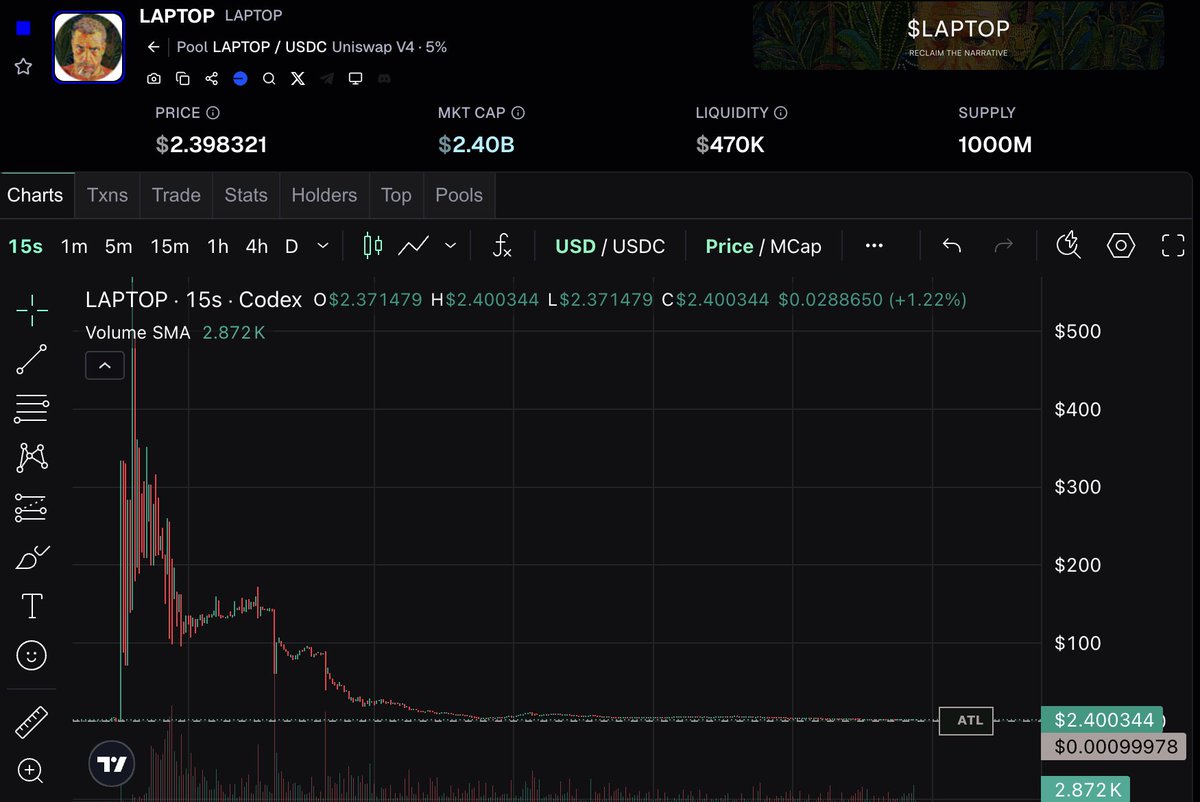Open the Discord social link icon
Screen dimensions: 1200x802
point(384,78)
